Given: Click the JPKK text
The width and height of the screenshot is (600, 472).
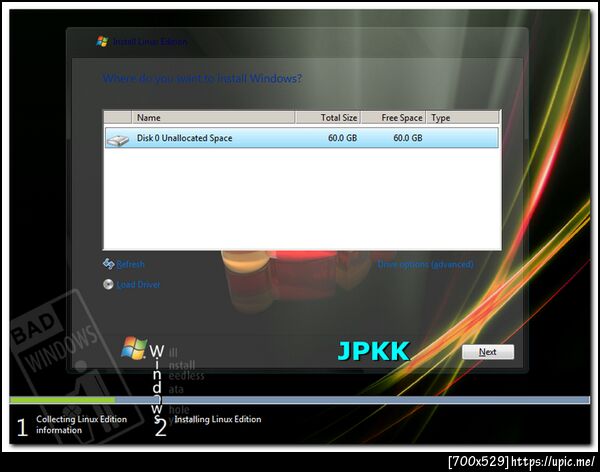Looking at the screenshot, I should [x=373, y=351].
